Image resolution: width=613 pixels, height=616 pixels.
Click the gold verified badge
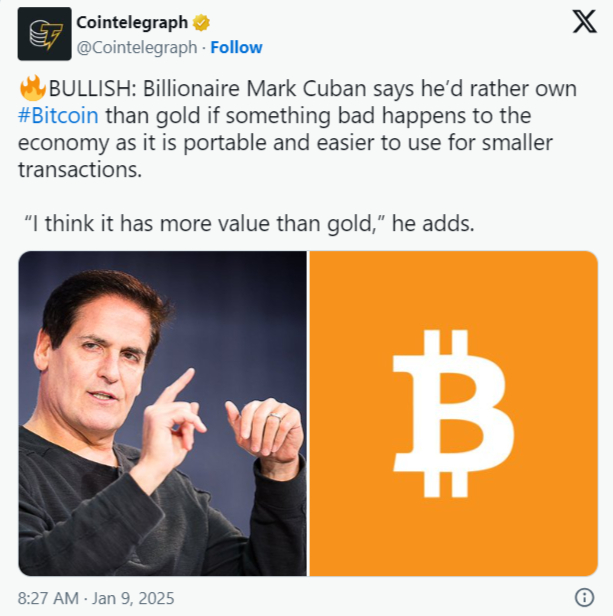tap(201, 23)
